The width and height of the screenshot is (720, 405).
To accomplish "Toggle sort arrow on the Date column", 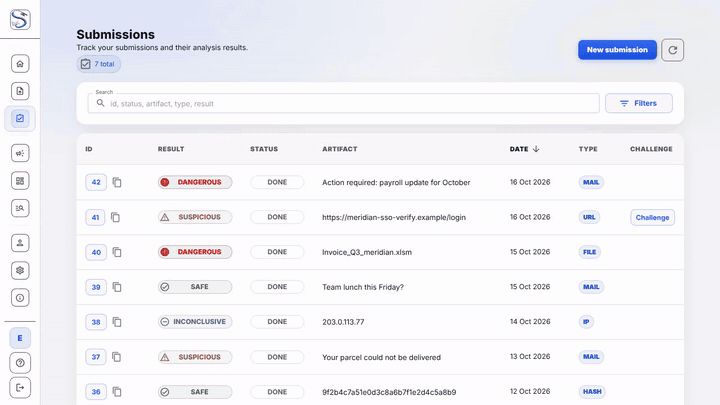I will coord(536,149).
